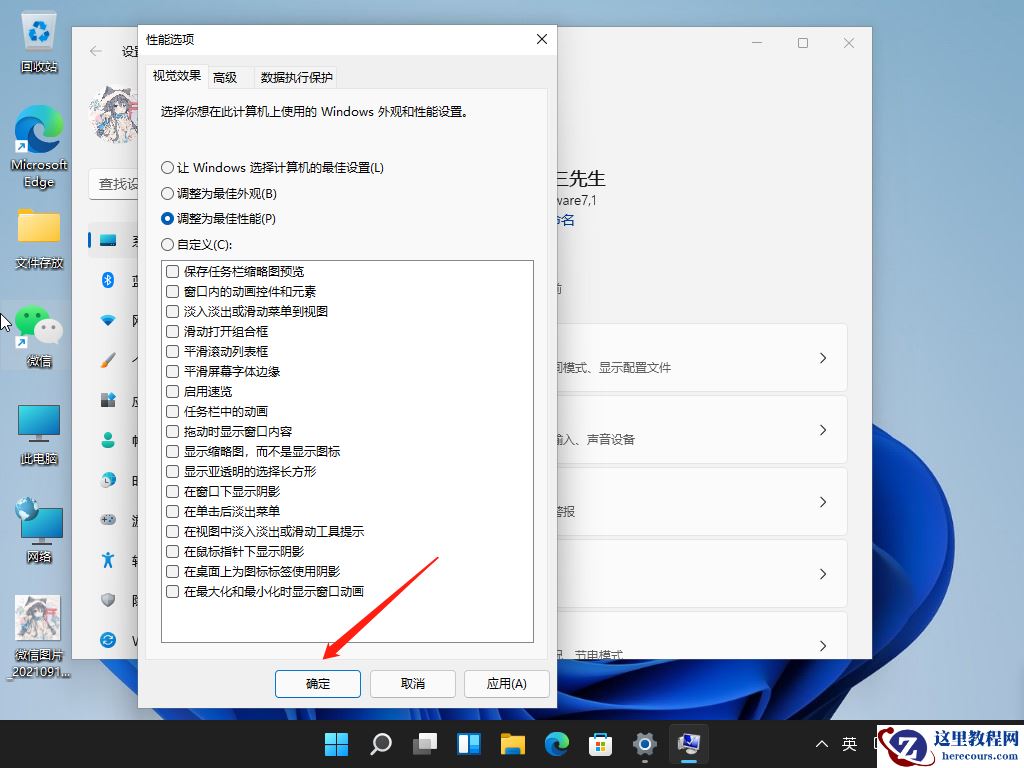
Task: Expand the 显示配置文件 settings row
Action: [822, 358]
